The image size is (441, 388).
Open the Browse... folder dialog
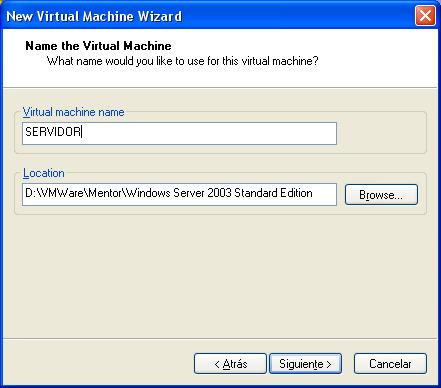point(381,195)
